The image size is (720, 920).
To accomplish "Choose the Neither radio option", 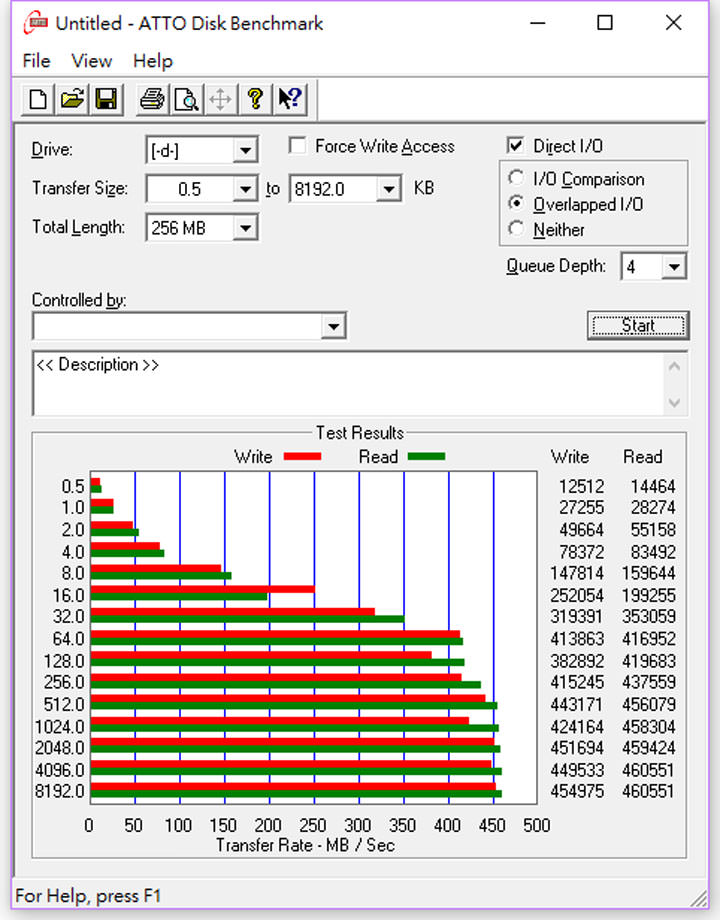I will coord(516,229).
